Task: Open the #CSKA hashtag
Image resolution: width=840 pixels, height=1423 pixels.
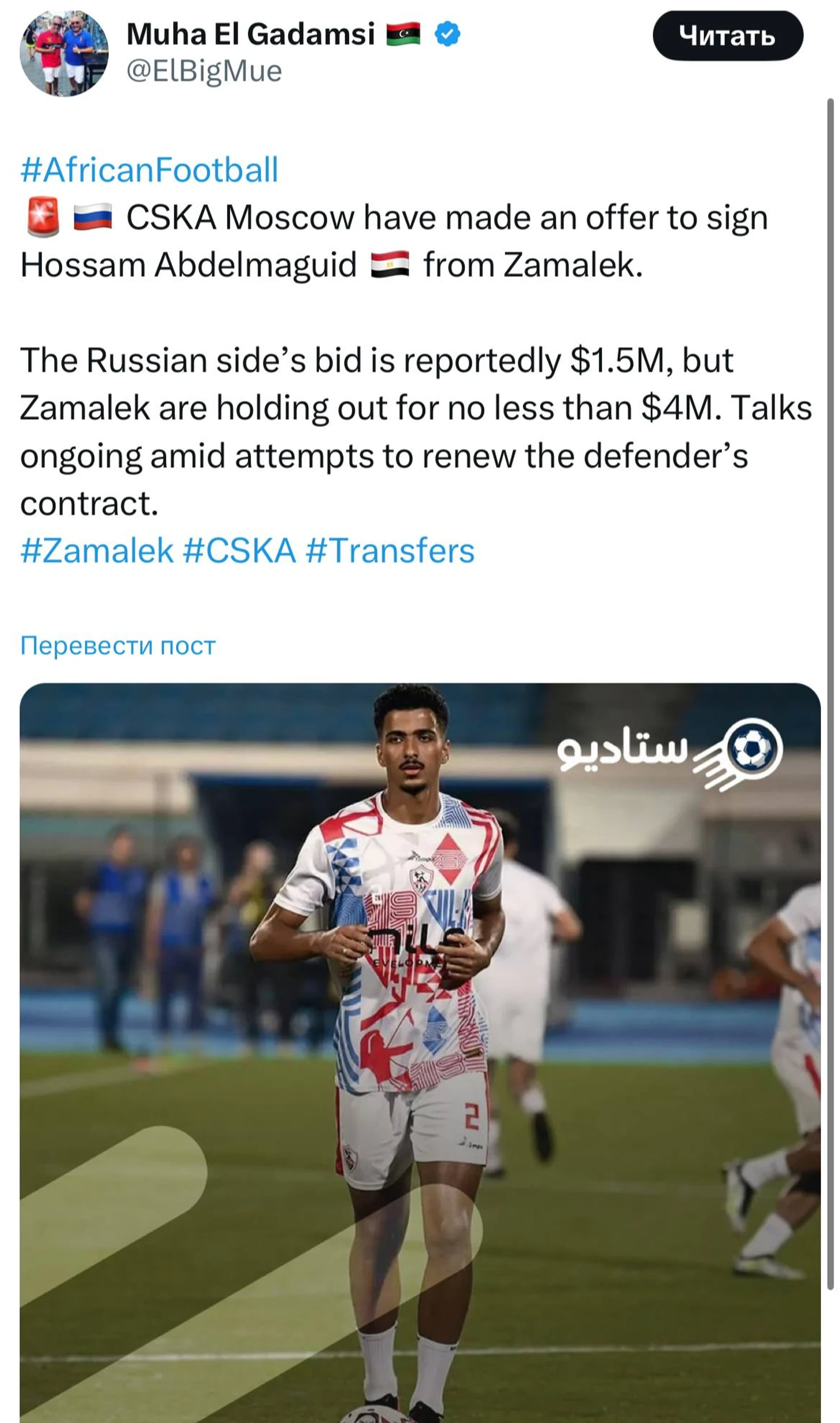Action: [x=239, y=550]
